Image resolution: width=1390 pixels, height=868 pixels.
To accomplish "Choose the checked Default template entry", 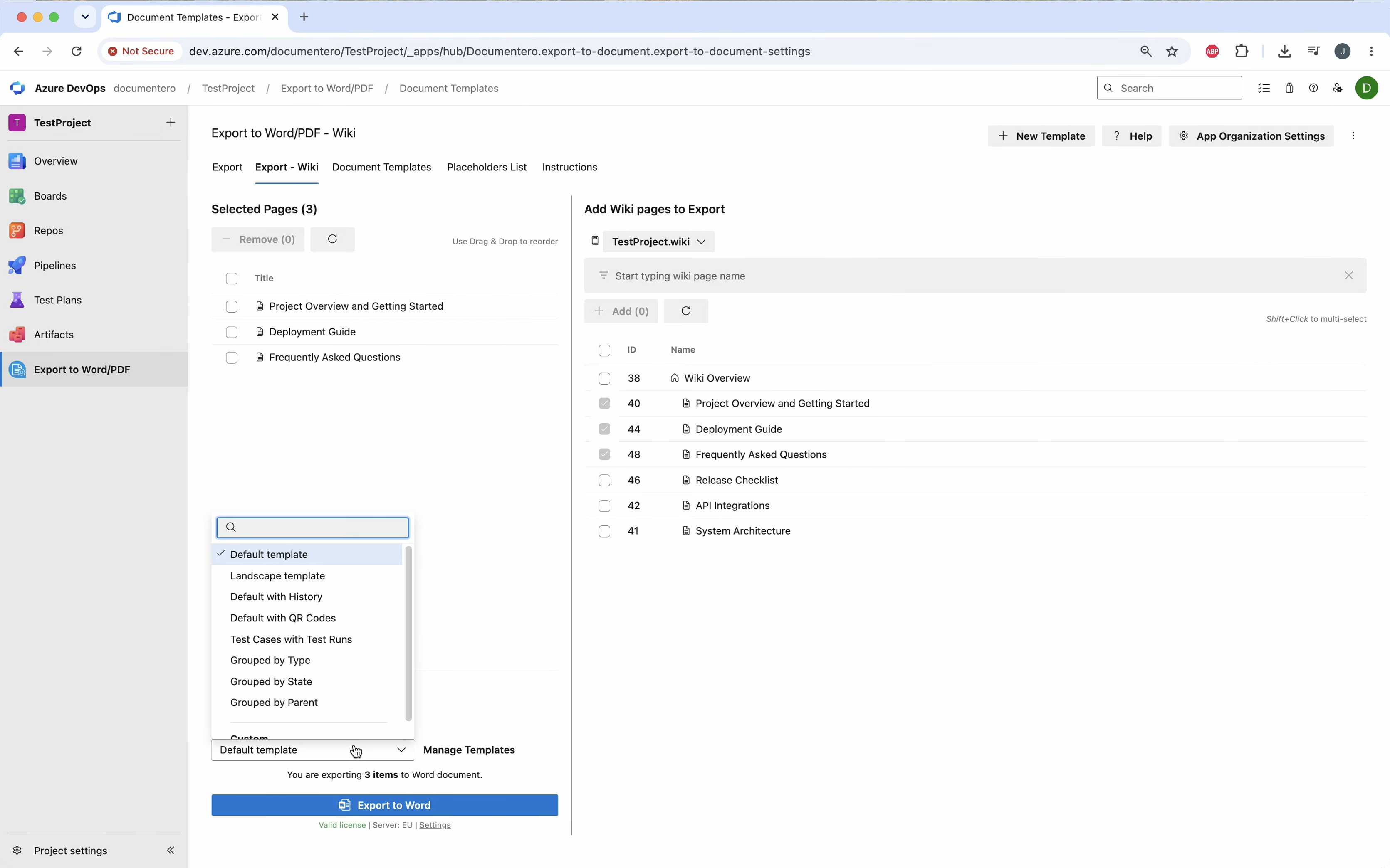I will (307, 555).
